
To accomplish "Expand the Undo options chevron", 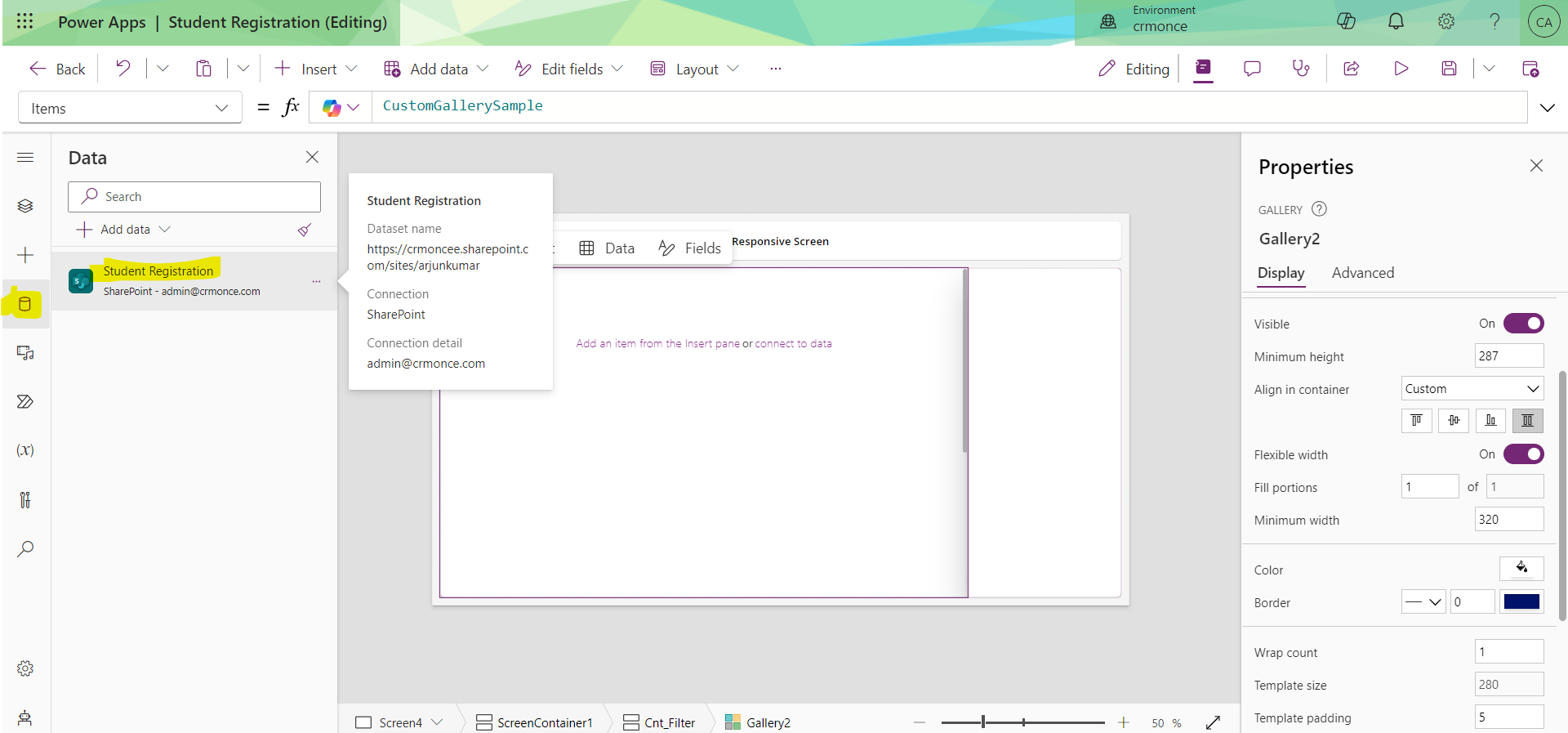I will 163,69.
